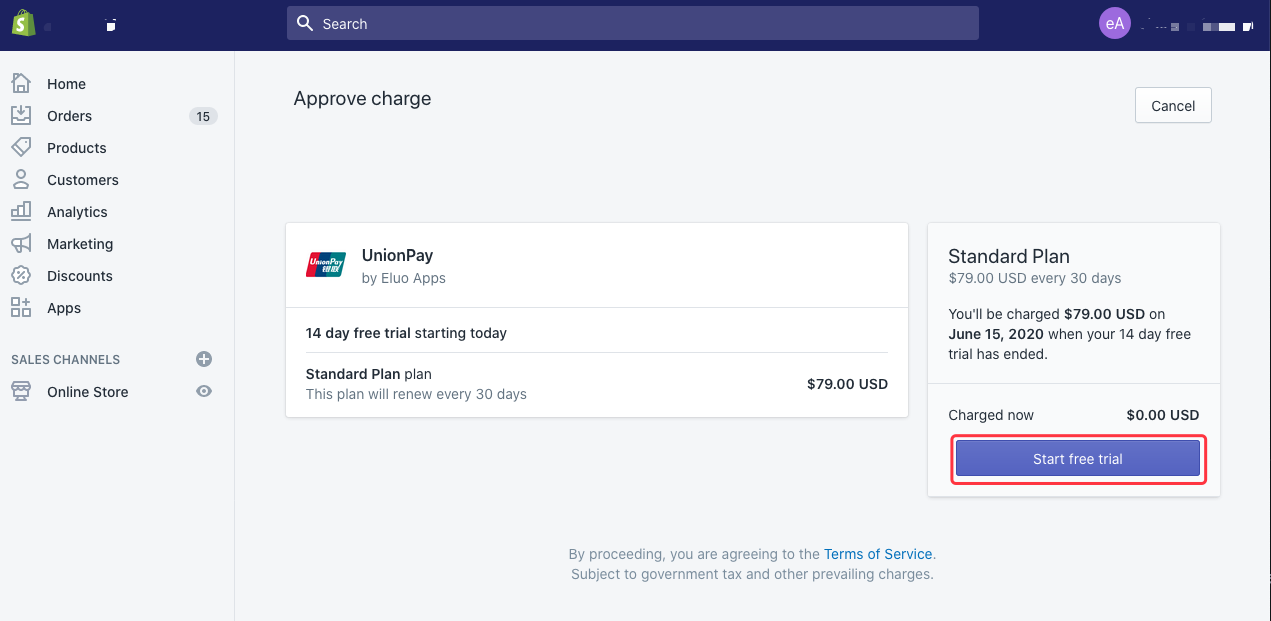Go to Analytics in the sidebar
Image resolution: width=1271 pixels, height=621 pixels.
[77, 212]
